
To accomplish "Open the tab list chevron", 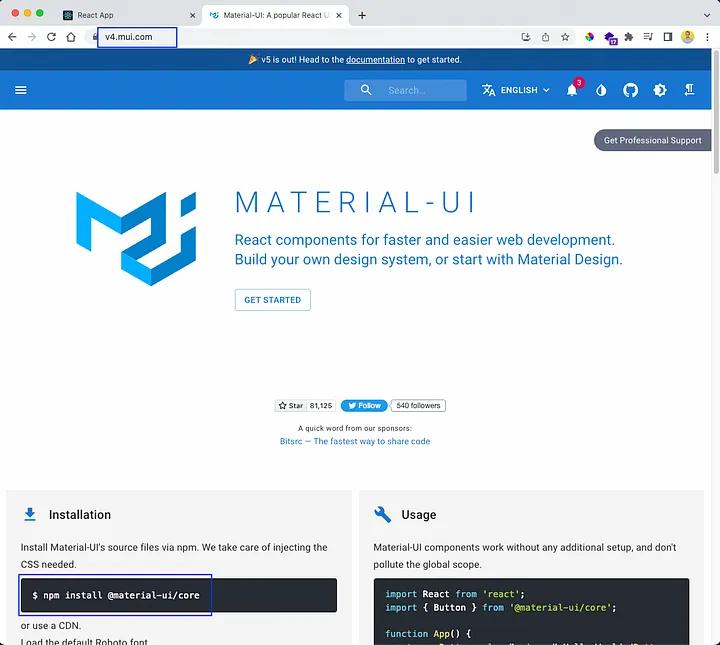I will [707, 15].
